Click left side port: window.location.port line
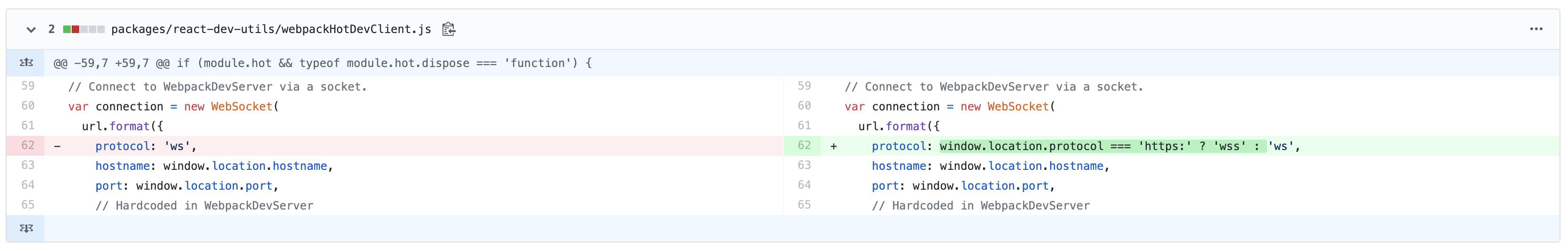Viewport: 1568px width, 251px height. (x=187, y=186)
